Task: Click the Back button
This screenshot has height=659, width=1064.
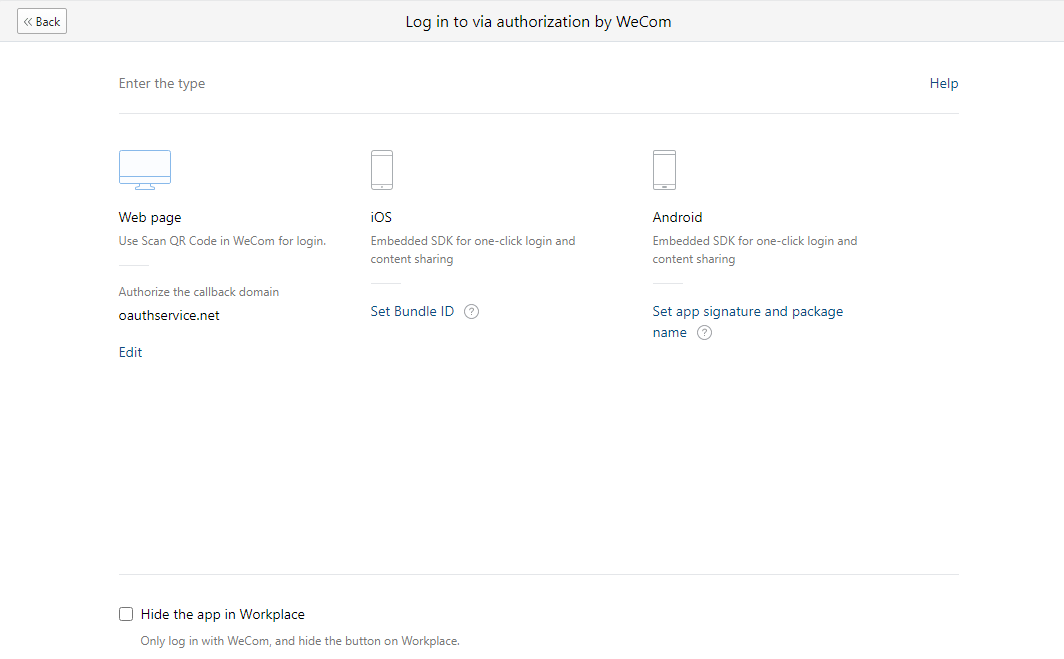Action: 42,21
